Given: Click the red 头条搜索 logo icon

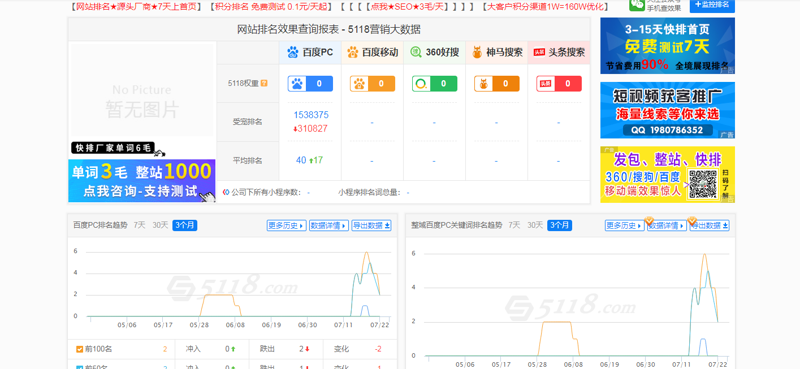Looking at the screenshot, I should [539, 52].
